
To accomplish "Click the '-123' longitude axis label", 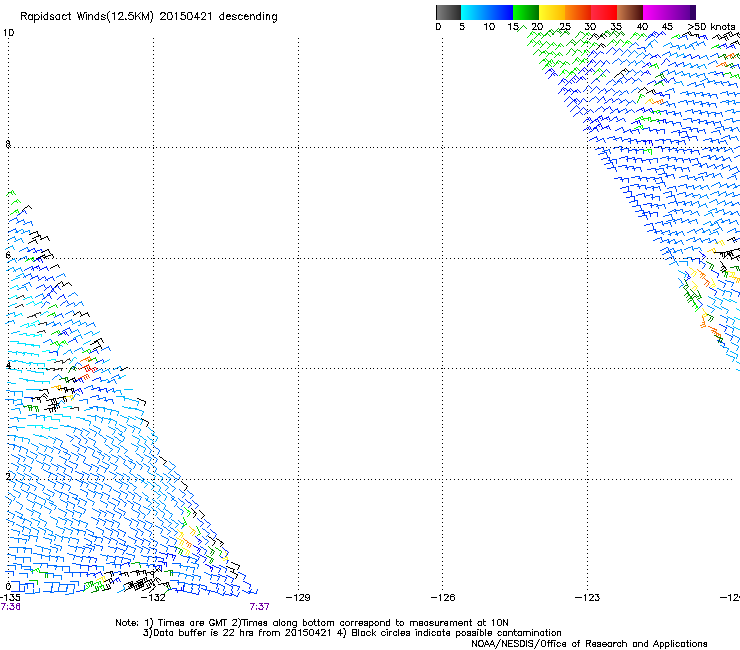I will (x=588, y=598).
